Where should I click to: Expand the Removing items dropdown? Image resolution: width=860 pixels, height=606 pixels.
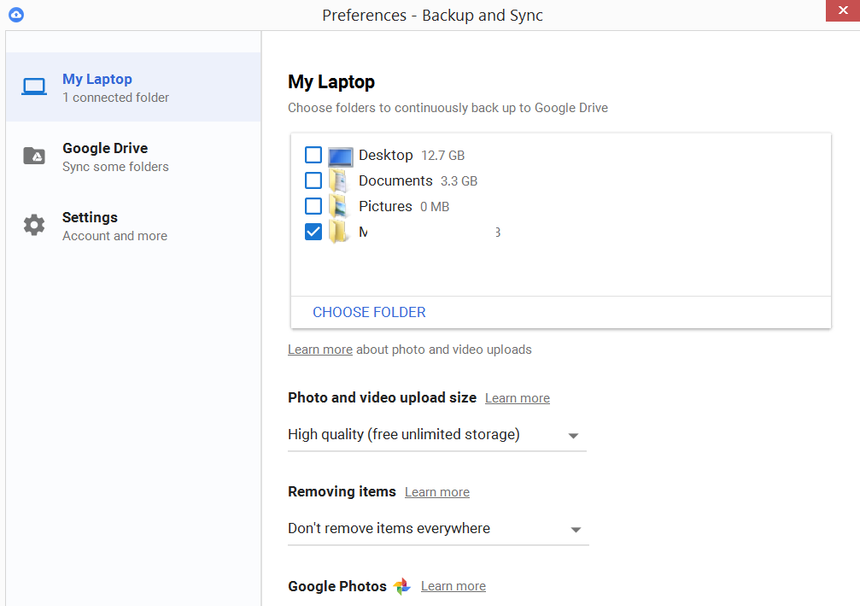437,529
